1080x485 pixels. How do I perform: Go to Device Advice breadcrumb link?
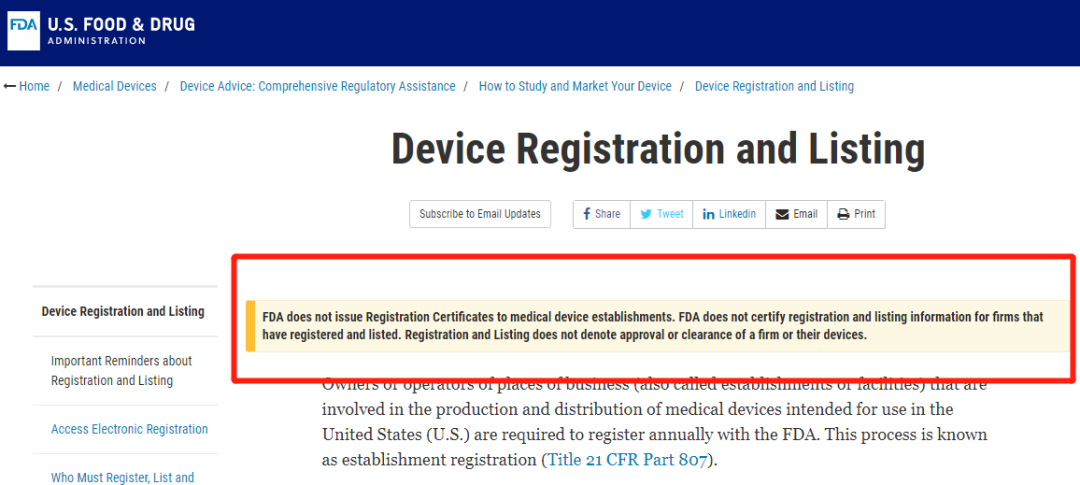(317, 86)
